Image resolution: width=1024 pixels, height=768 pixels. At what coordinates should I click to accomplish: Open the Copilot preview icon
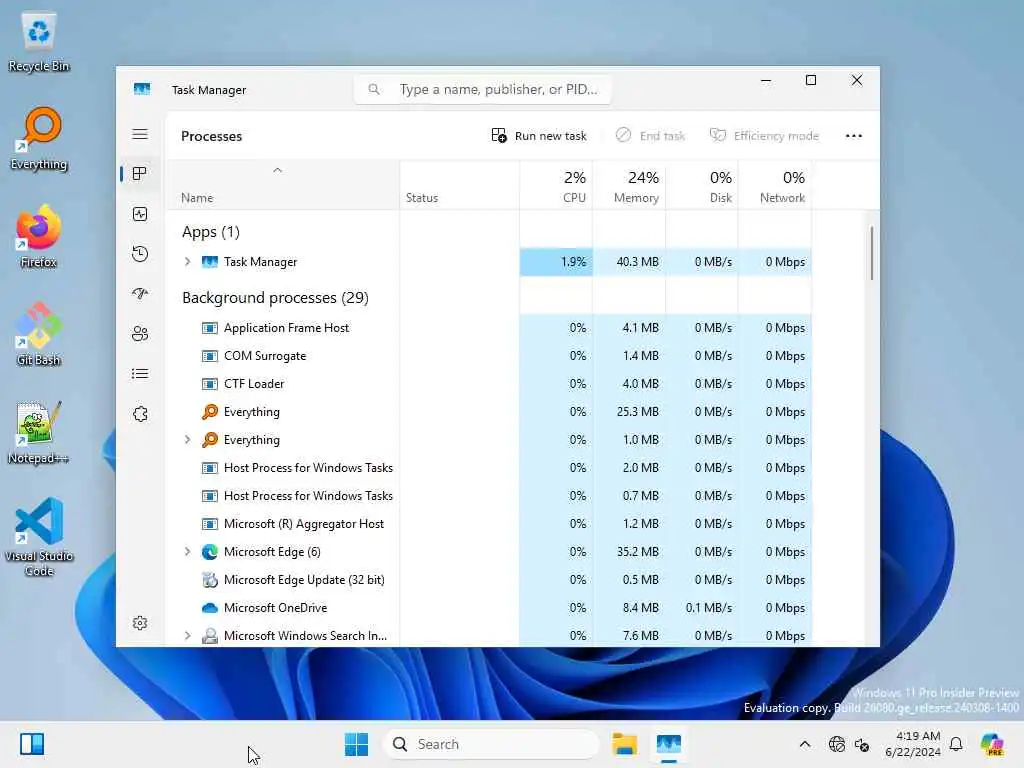pyautogui.click(x=992, y=744)
